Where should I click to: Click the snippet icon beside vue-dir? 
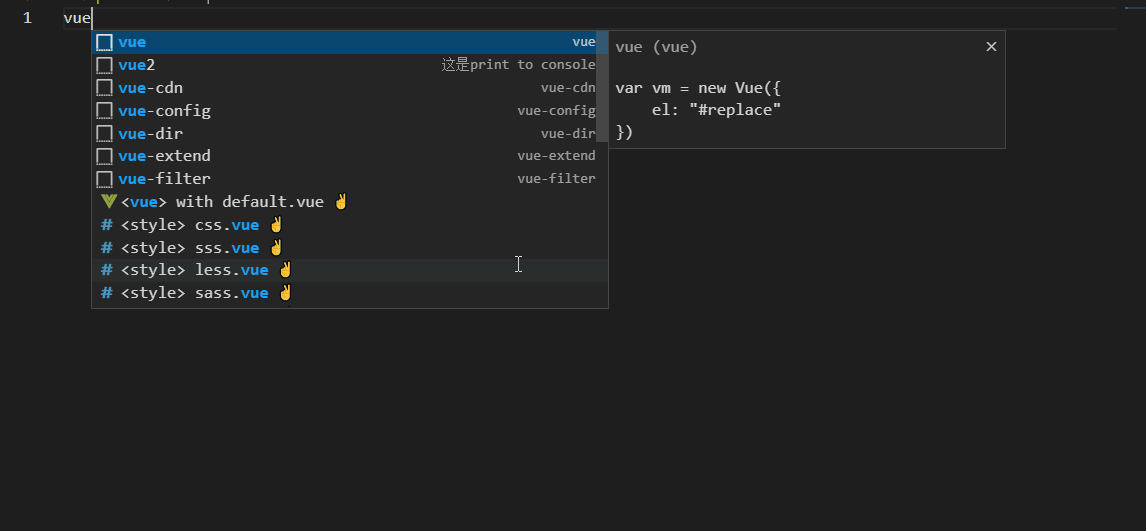click(x=104, y=134)
